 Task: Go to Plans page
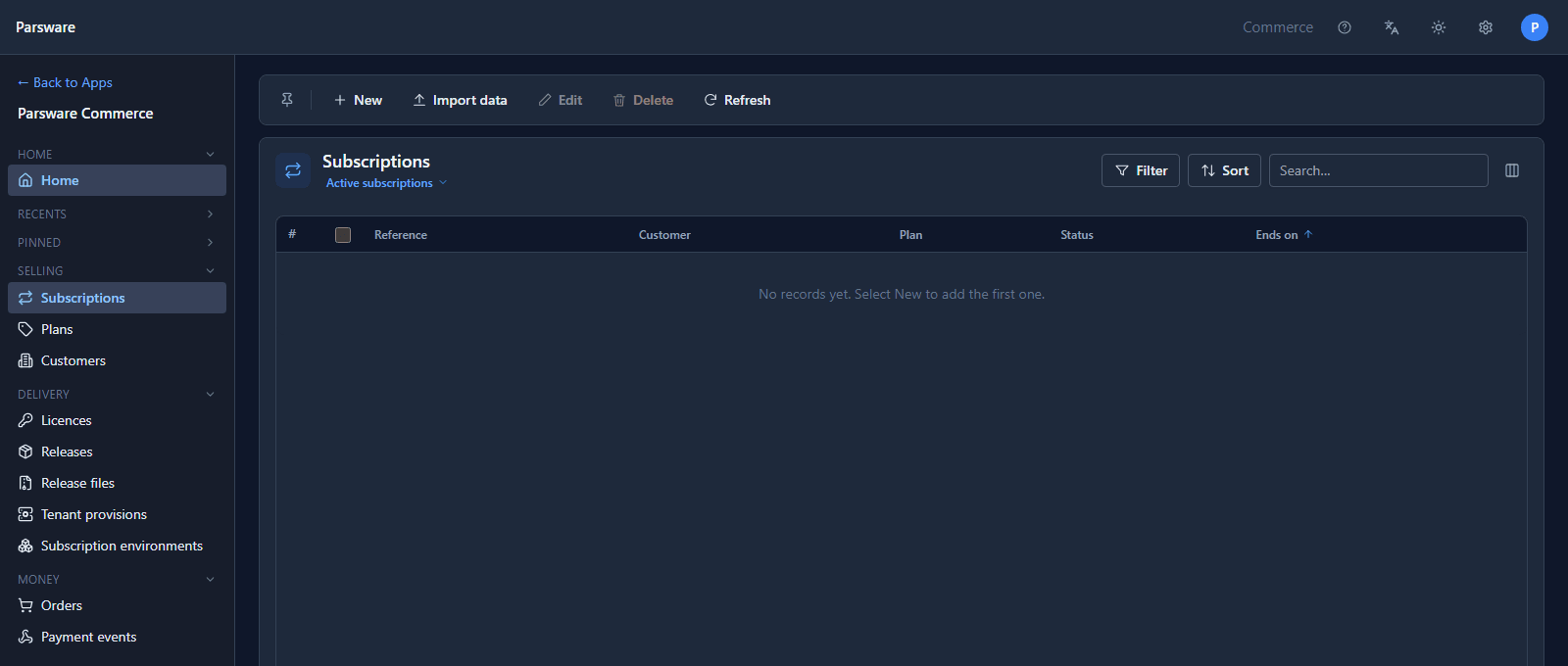[117, 329]
